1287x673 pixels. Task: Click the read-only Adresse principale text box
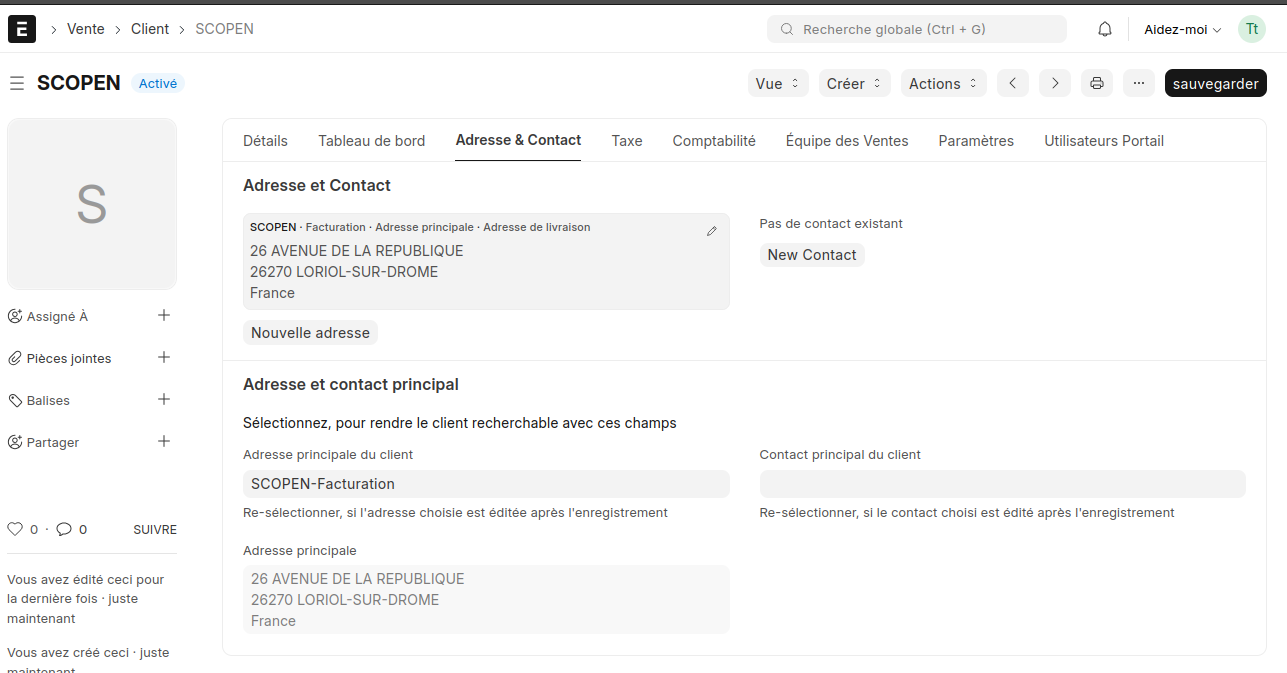coord(486,600)
